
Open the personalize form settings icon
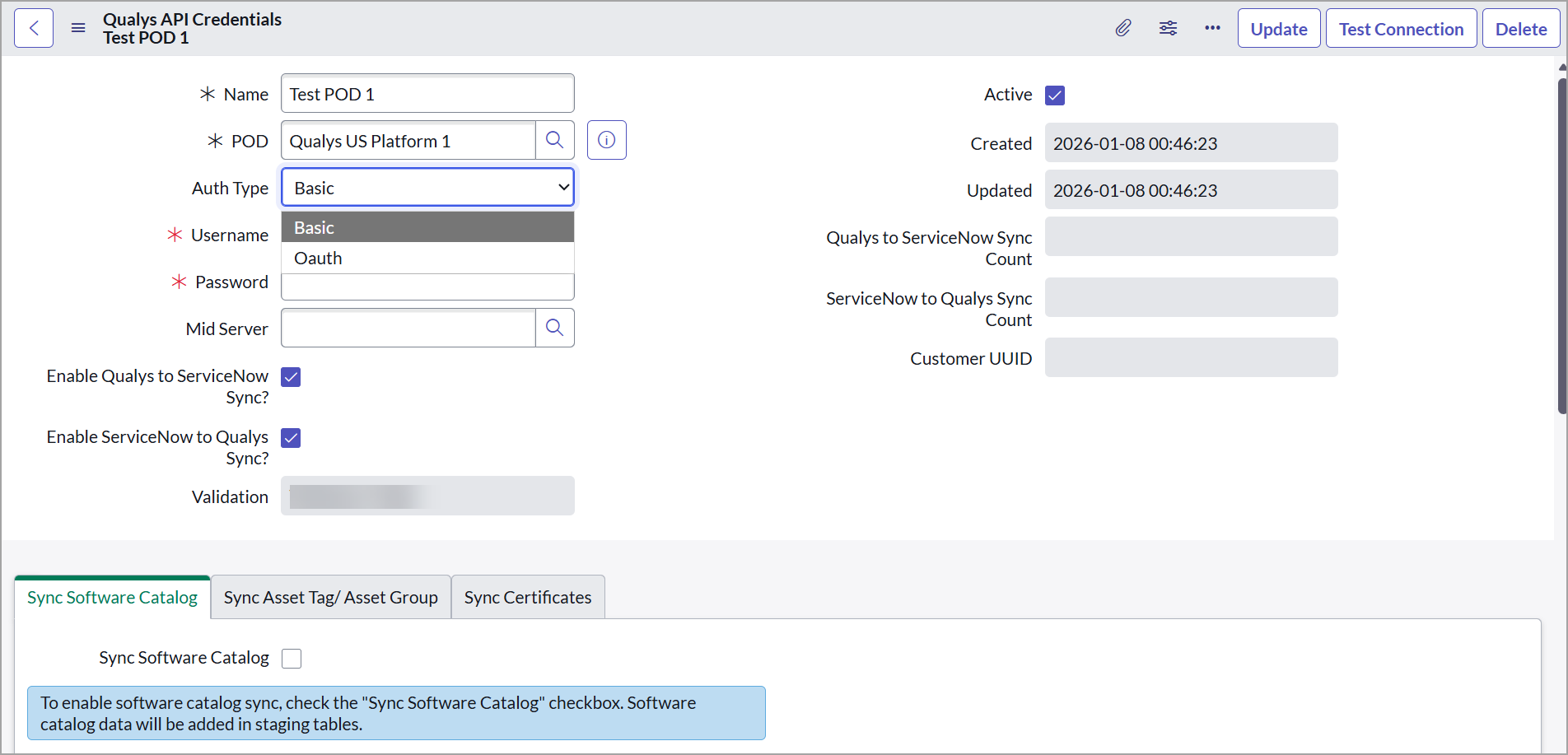click(x=1168, y=28)
